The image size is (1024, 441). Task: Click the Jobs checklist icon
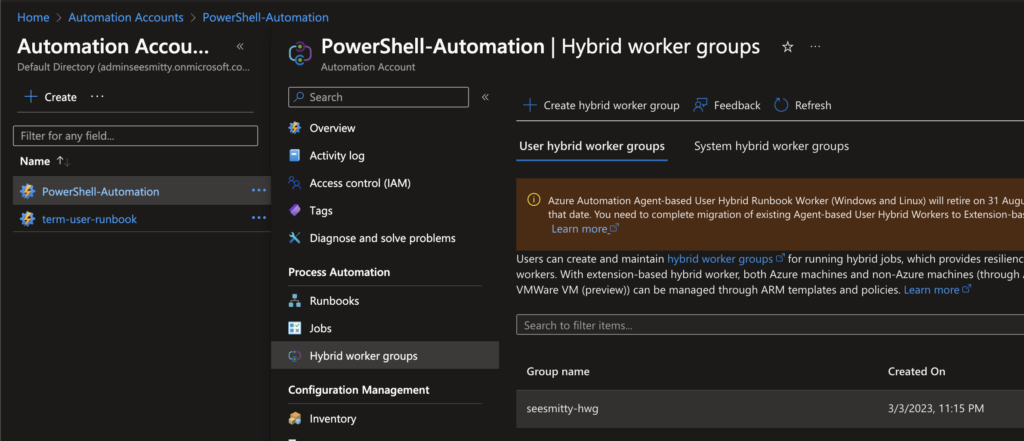coord(295,329)
